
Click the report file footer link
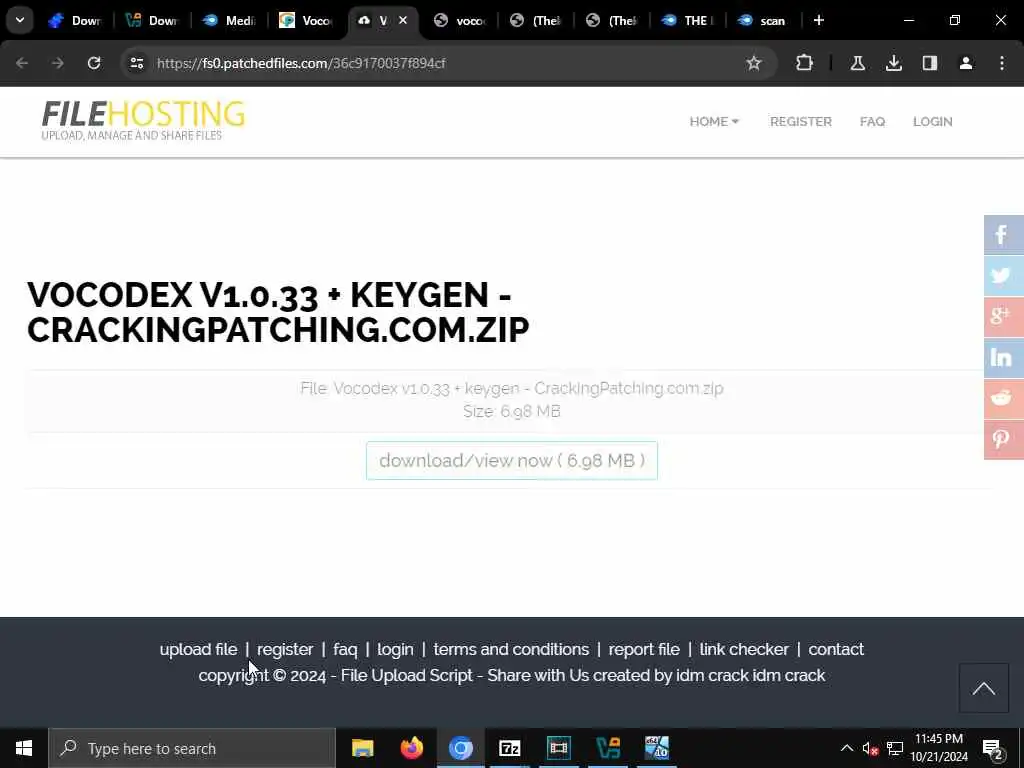pos(644,649)
